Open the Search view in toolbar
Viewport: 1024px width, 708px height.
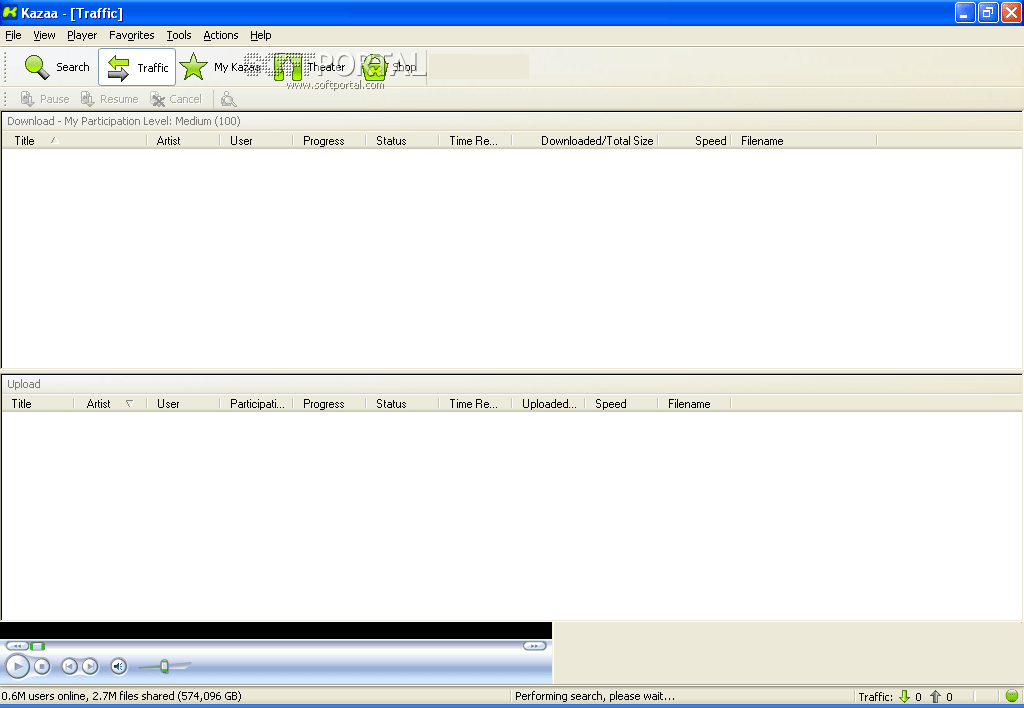[57, 67]
